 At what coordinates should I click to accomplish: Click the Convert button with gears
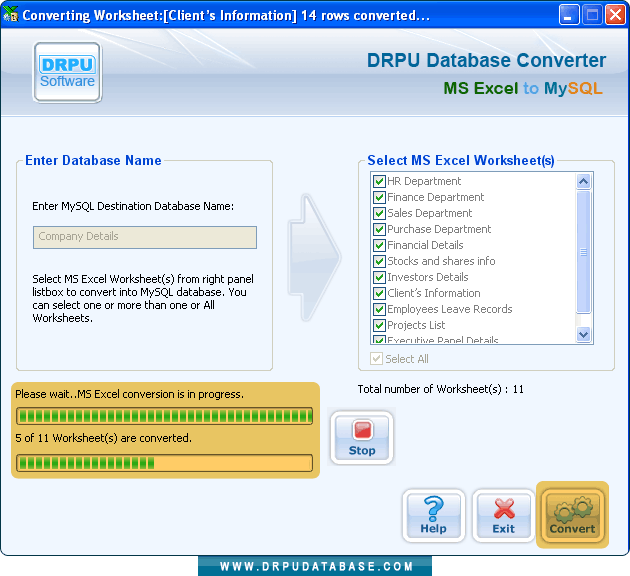(572, 515)
